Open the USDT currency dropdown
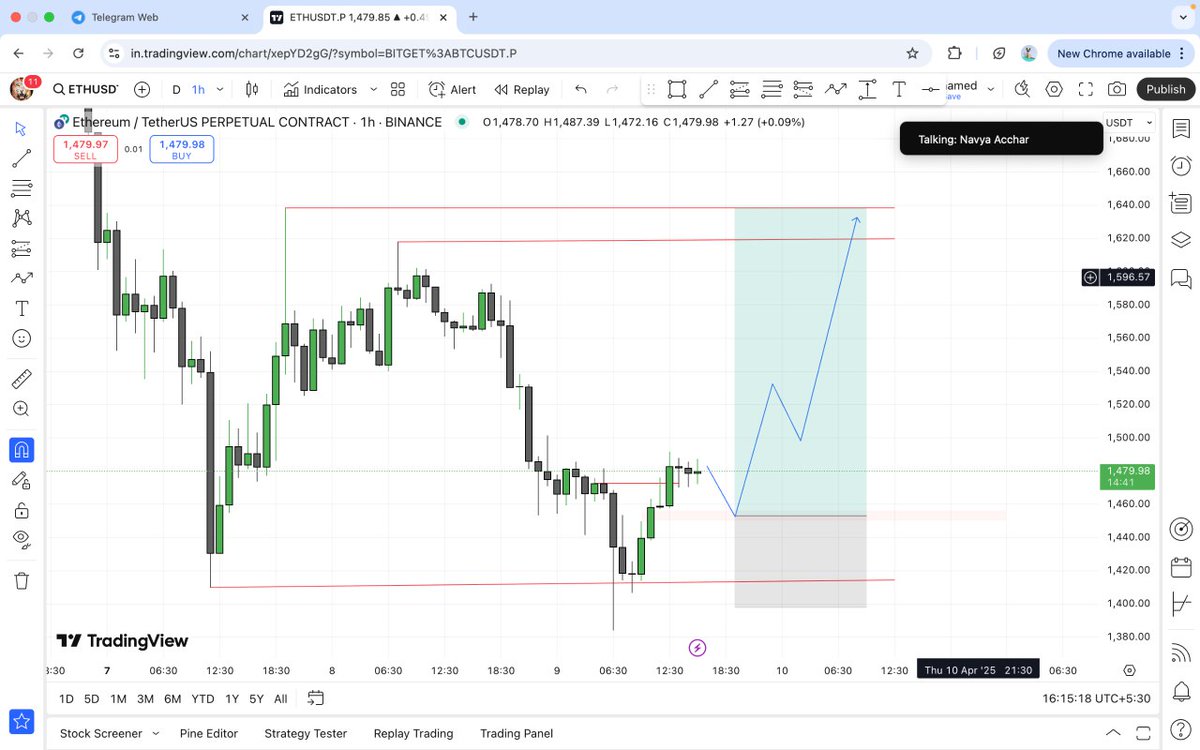The width and height of the screenshot is (1200, 750). [x=1128, y=122]
